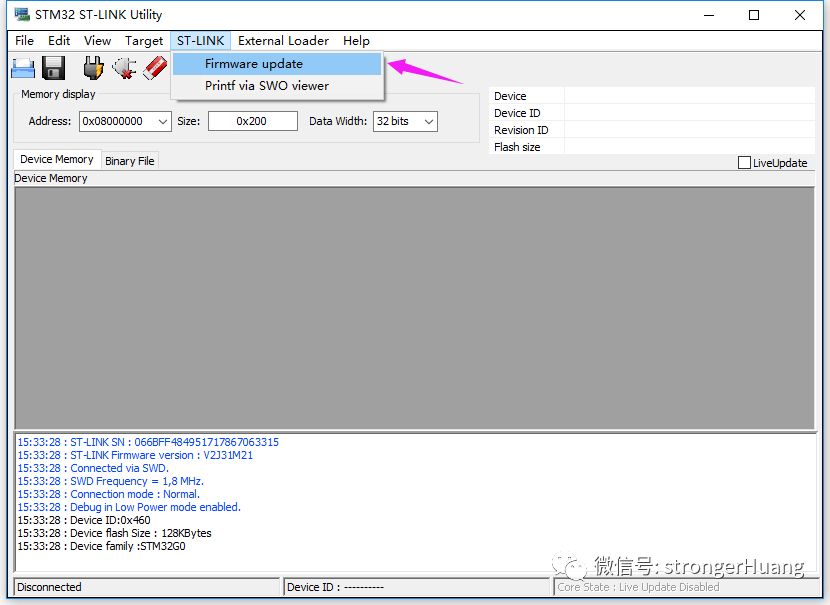Screen dimensions: 830x605
Task: Click the Device ID:0x460 log line
Action: click(84, 520)
